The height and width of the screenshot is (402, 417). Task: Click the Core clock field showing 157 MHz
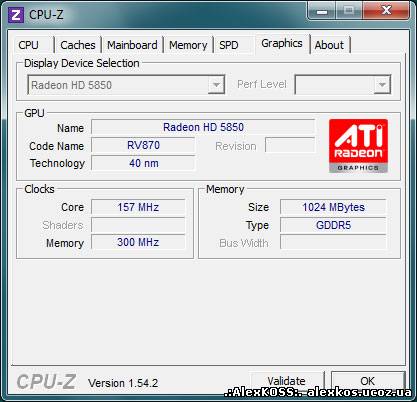click(138, 207)
